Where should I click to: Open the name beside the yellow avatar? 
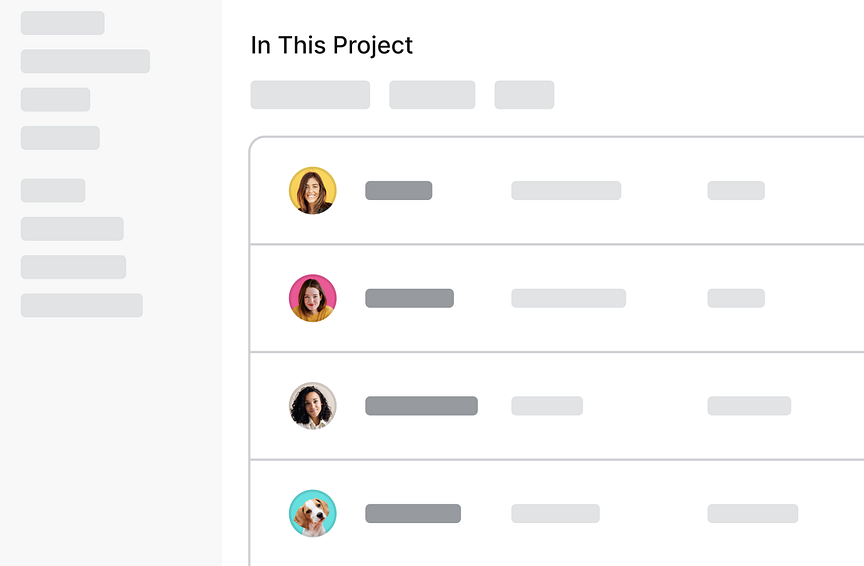click(x=398, y=190)
